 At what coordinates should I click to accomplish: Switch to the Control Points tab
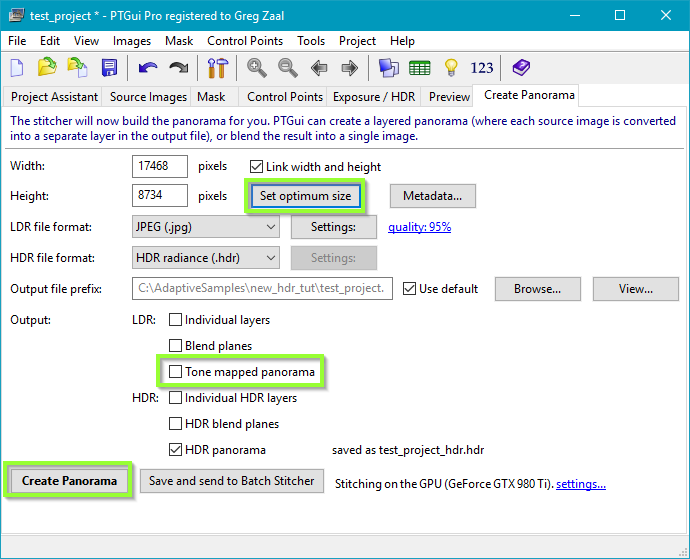pyautogui.click(x=285, y=96)
